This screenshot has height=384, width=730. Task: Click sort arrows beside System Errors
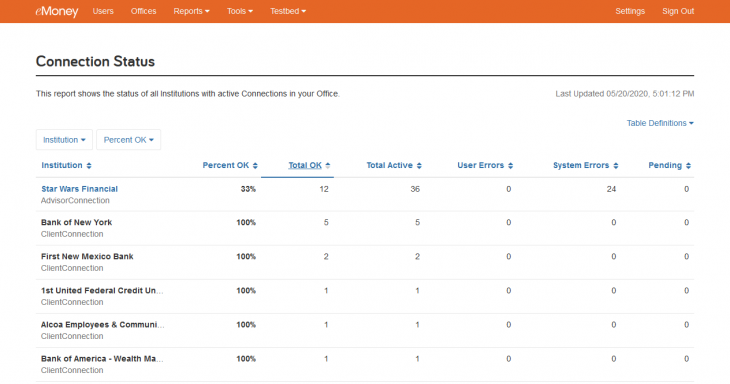[x=615, y=166]
